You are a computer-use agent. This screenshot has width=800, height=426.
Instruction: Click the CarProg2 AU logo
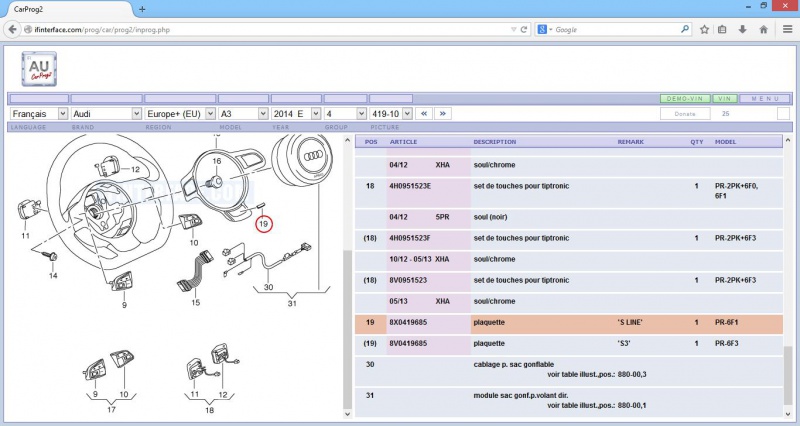[x=40, y=69]
